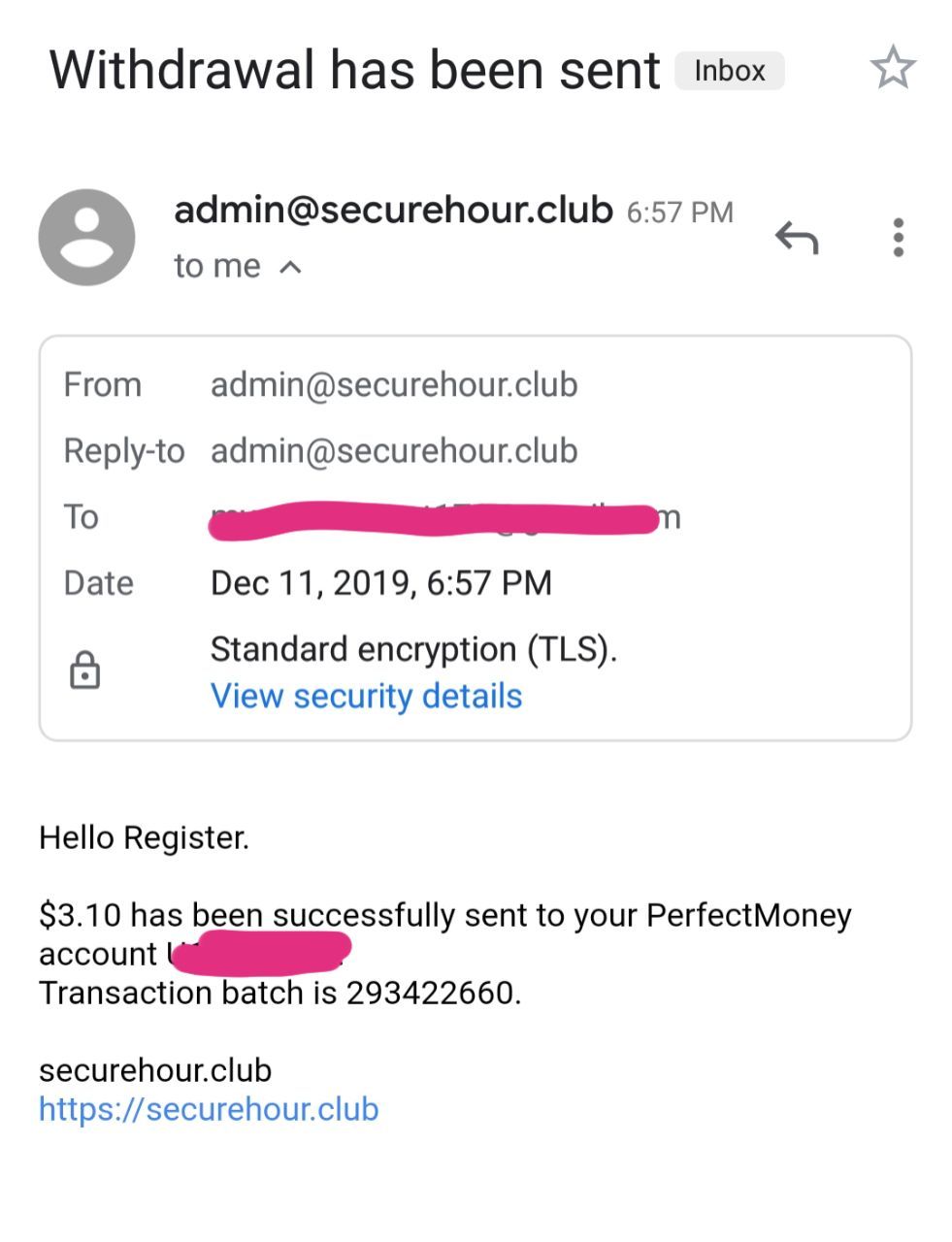
Task: Tap the sender name in message header
Action: click(393, 210)
